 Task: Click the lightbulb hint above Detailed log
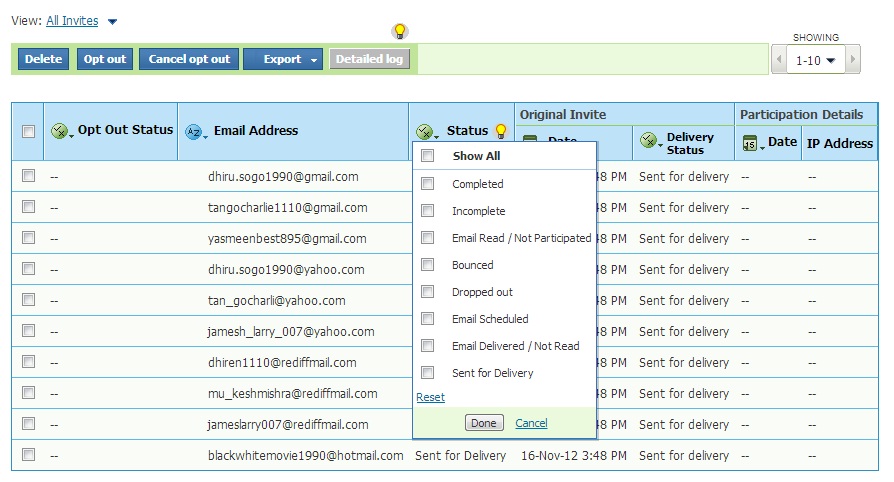tap(399, 31)
